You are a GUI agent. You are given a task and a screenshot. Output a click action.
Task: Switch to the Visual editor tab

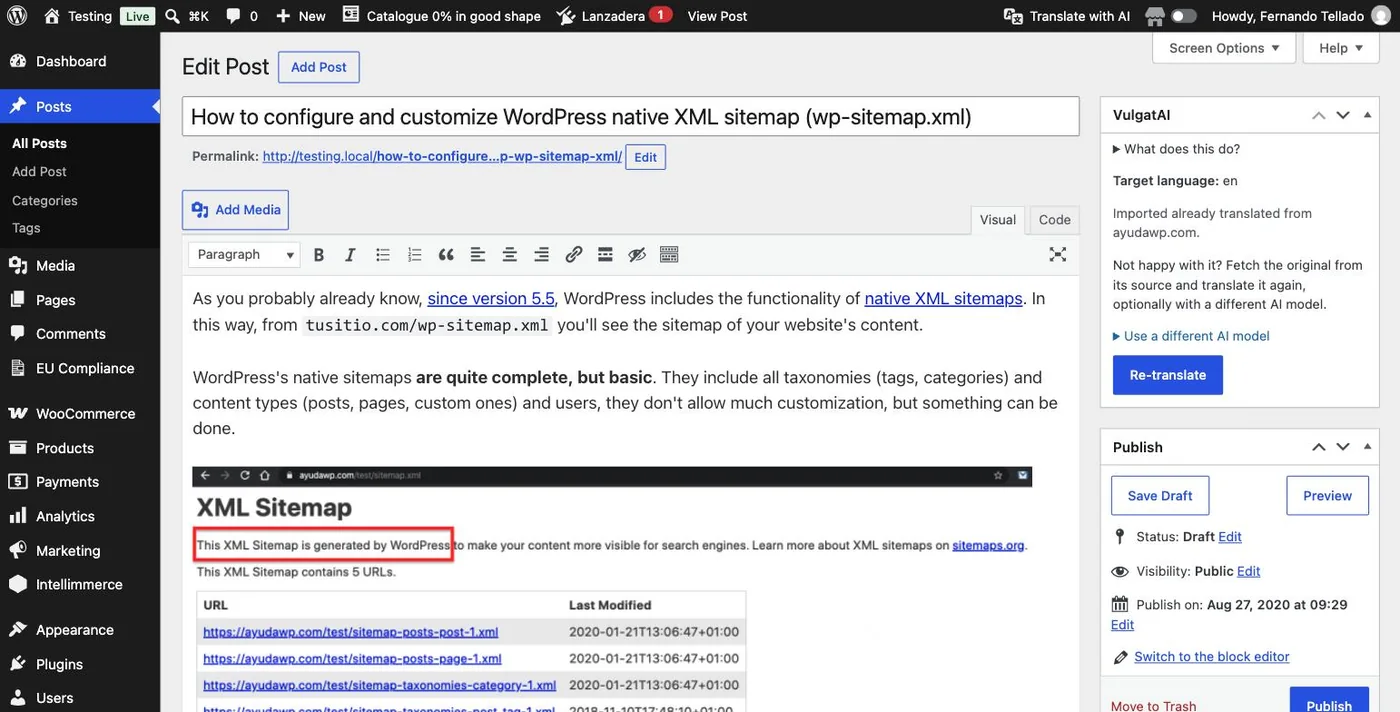(997, 220)
